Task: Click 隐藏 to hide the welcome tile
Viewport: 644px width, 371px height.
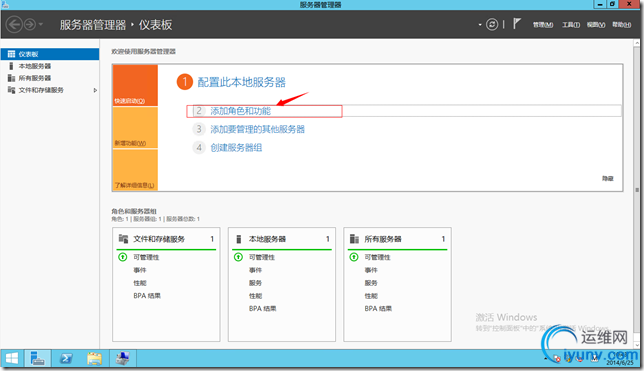Action: point(607,178)
